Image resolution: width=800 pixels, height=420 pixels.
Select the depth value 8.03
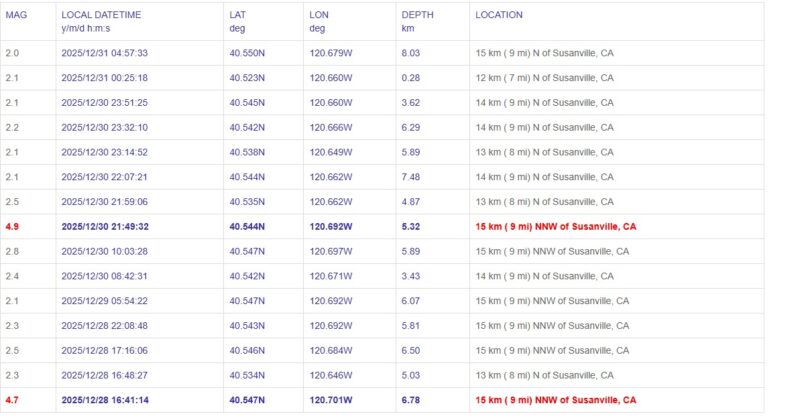pyautogui.click(x=413, y=52)
